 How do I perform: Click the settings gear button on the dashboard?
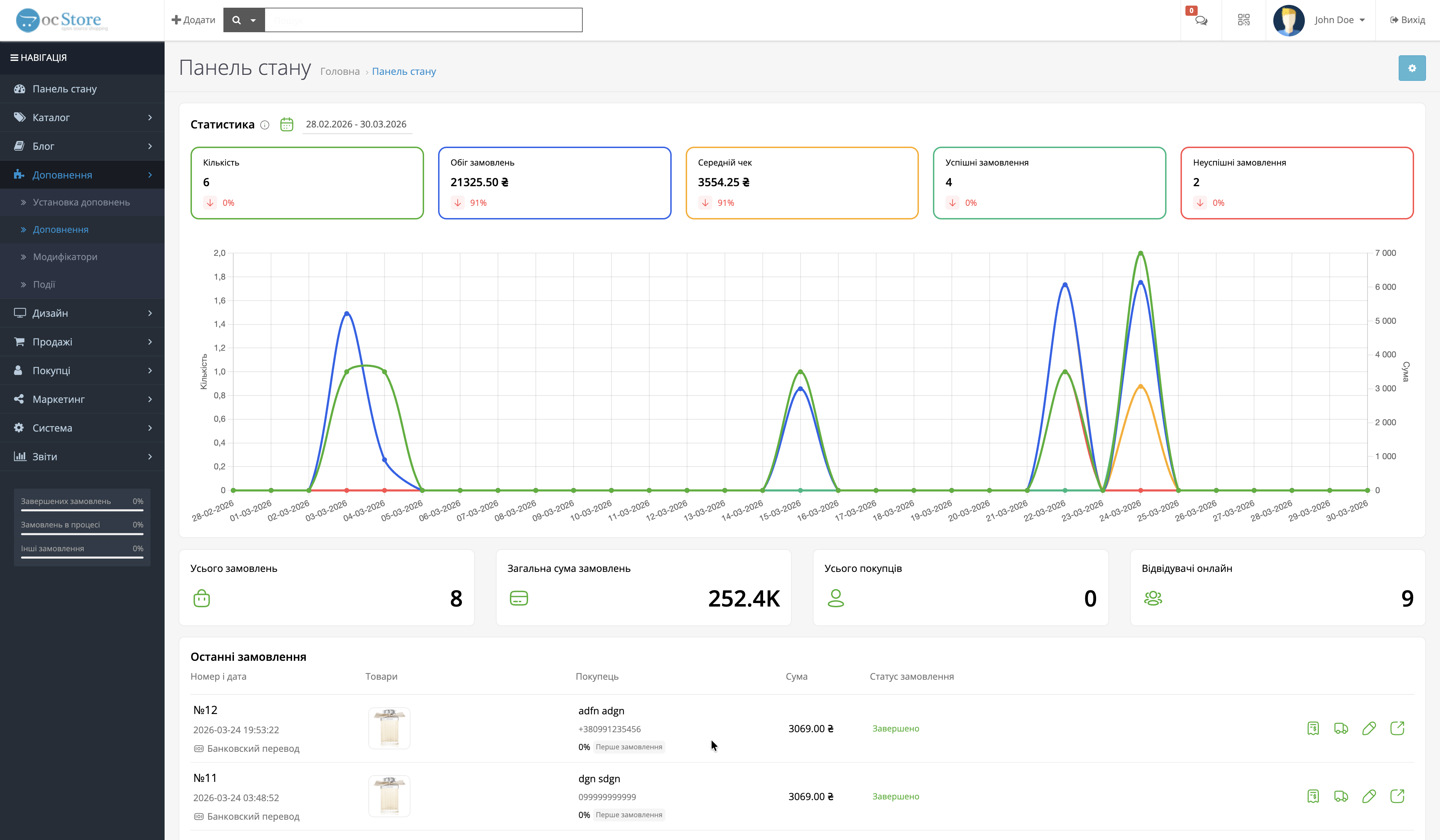click(x=1411, y=69)
